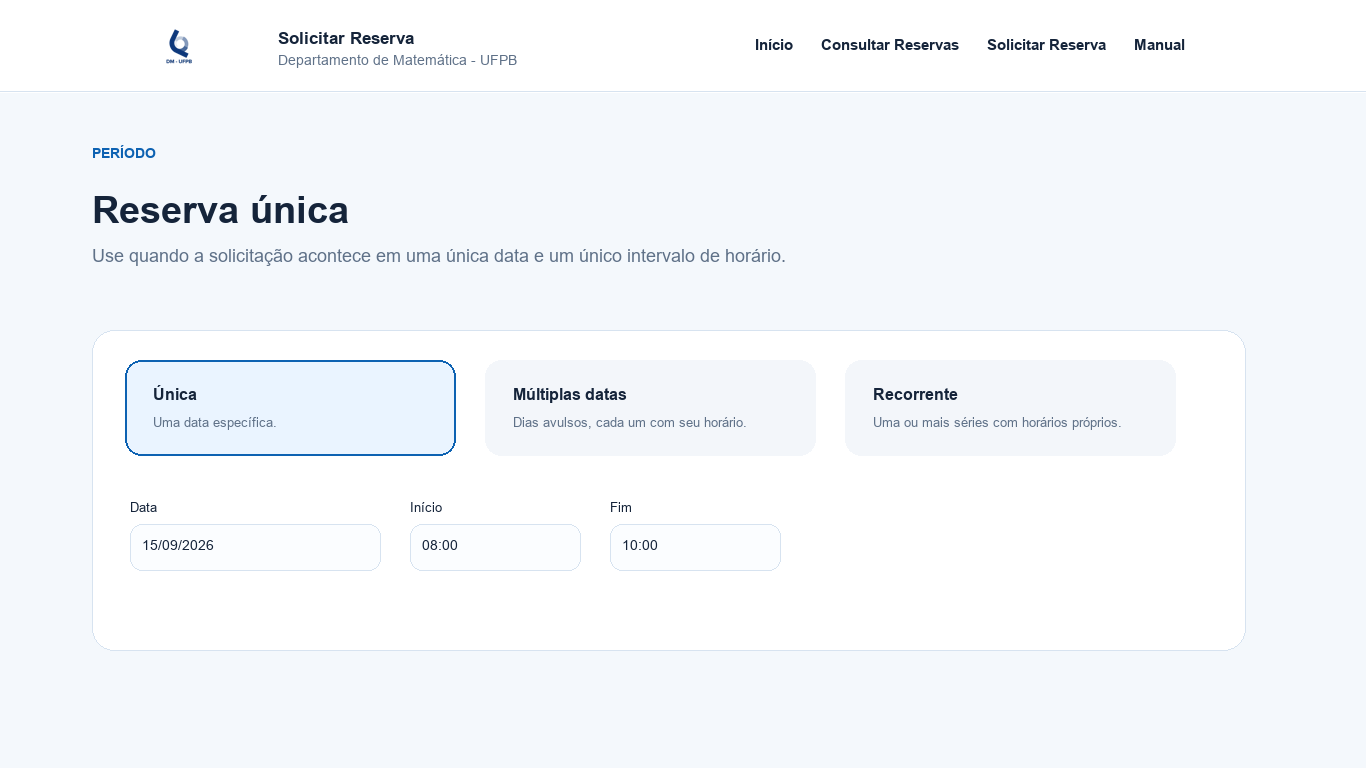Click the DM-UFPB logo icon
This screenshot has width=1366, height=768.
(179, 46)
